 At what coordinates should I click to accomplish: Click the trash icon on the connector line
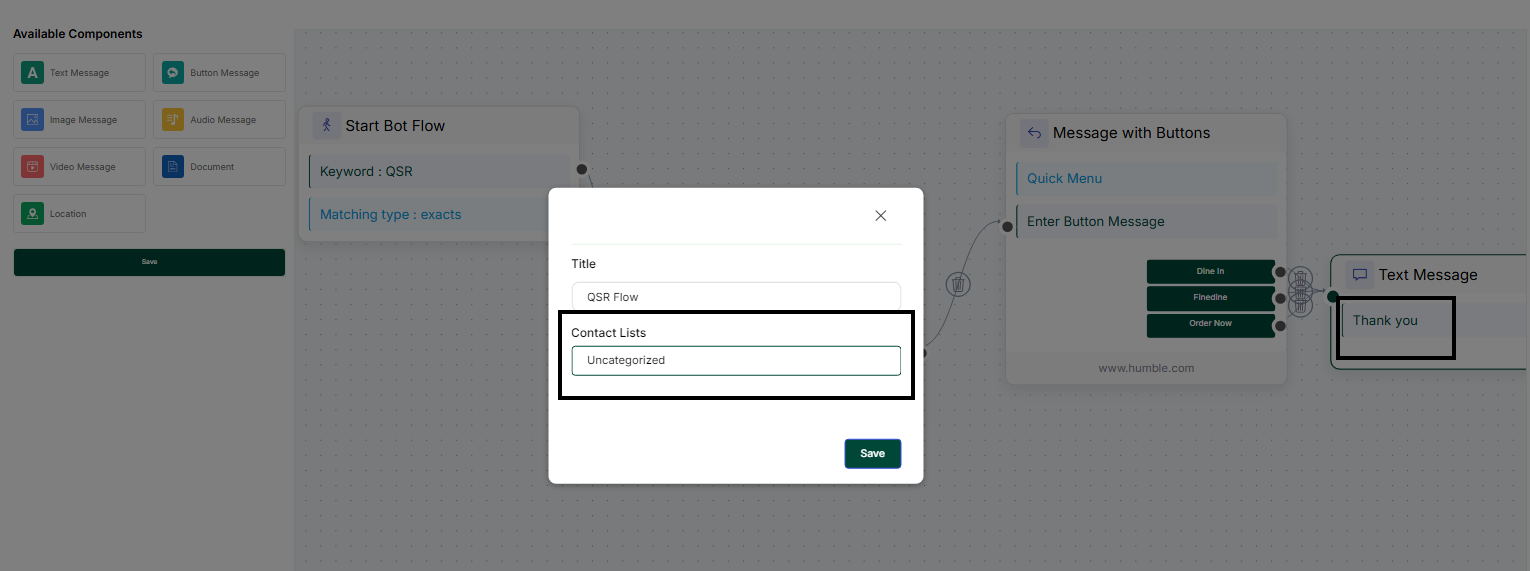click(x=958, y=285)
